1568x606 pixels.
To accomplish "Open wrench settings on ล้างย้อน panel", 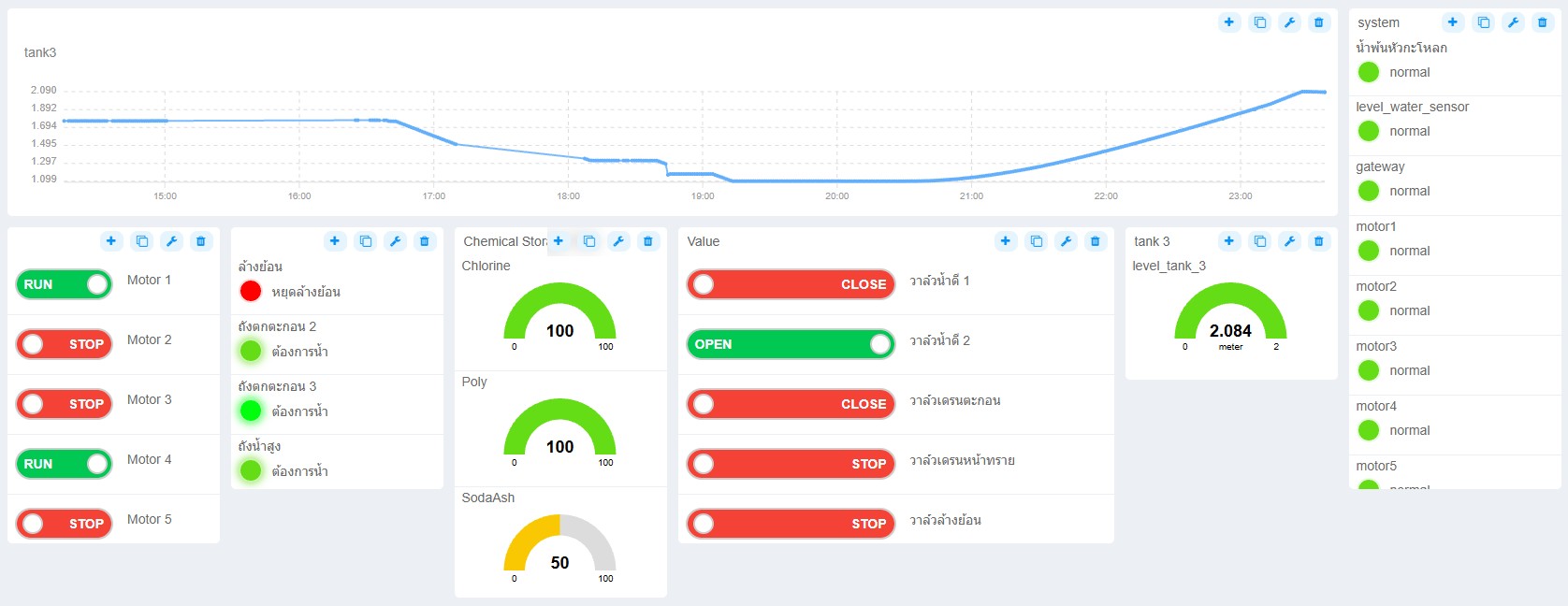I will (395, 241).
